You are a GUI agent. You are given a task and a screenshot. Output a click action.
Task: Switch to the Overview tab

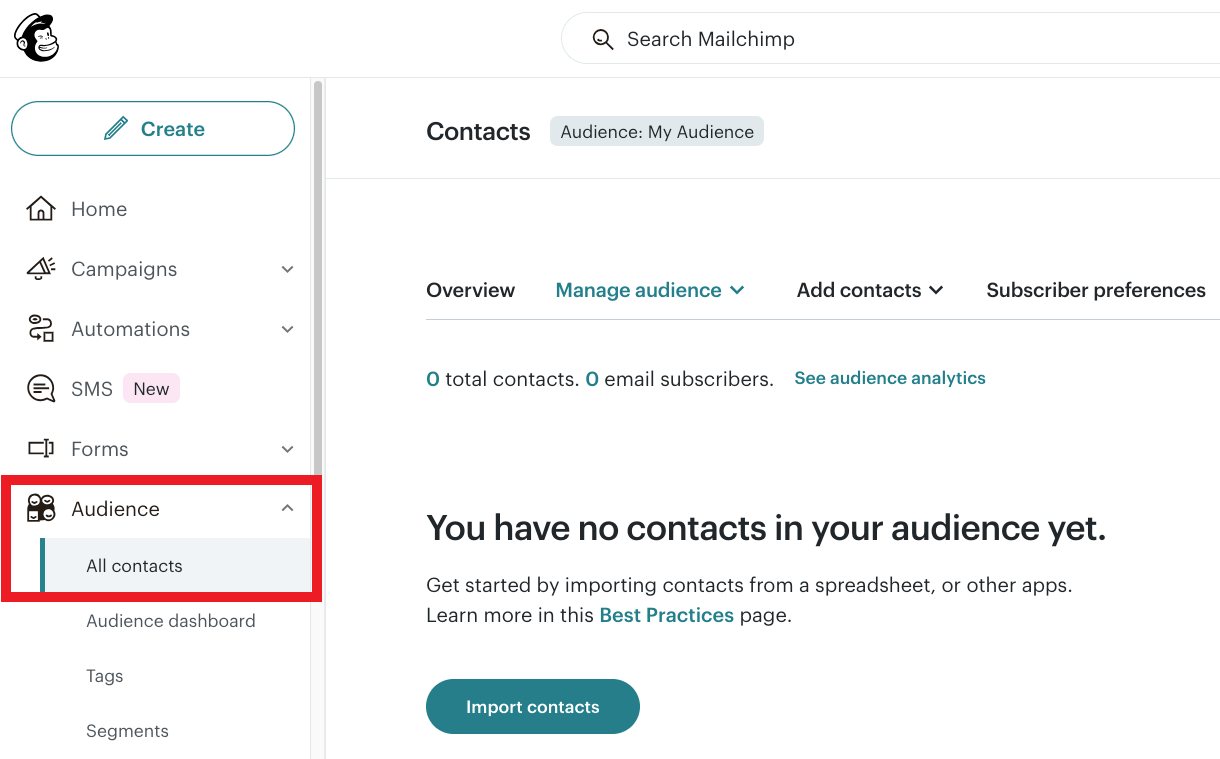pyautogui.click(x=470, y=290)
